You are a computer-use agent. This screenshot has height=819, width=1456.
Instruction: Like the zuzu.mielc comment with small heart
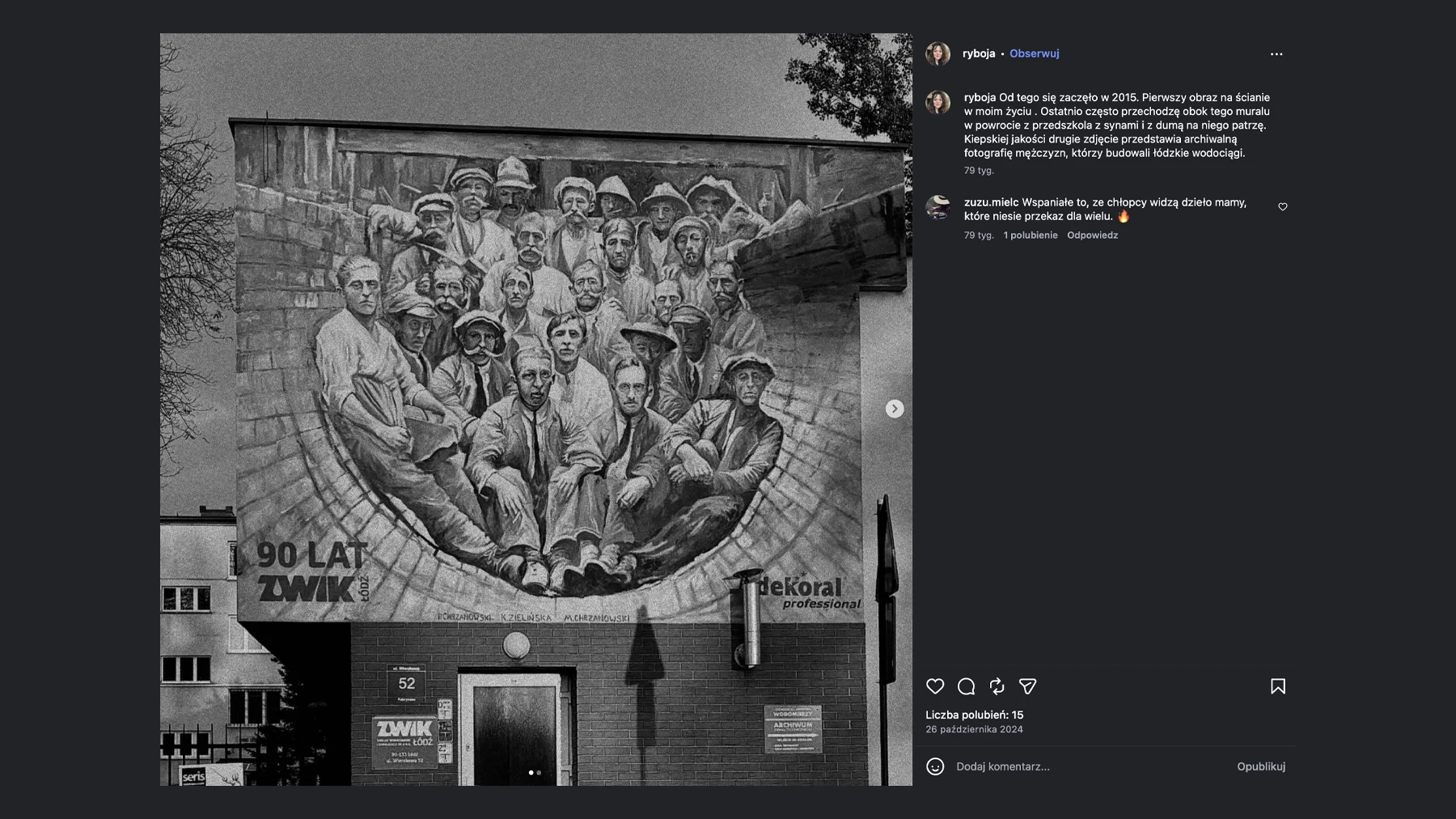click(x=1282, y=207)
